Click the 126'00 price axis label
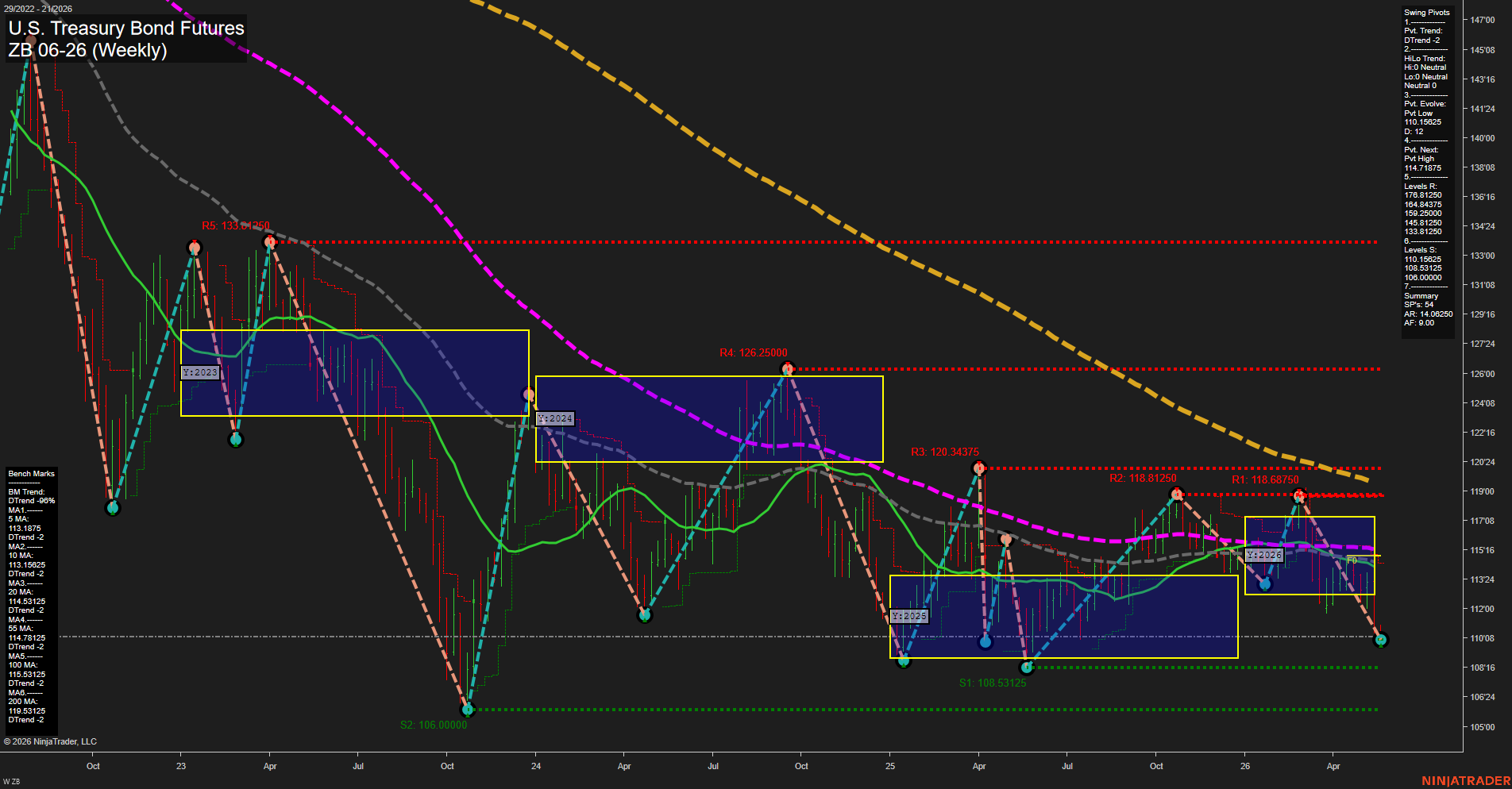This screenshot has height=789, width=1512. coord(1483,374)
